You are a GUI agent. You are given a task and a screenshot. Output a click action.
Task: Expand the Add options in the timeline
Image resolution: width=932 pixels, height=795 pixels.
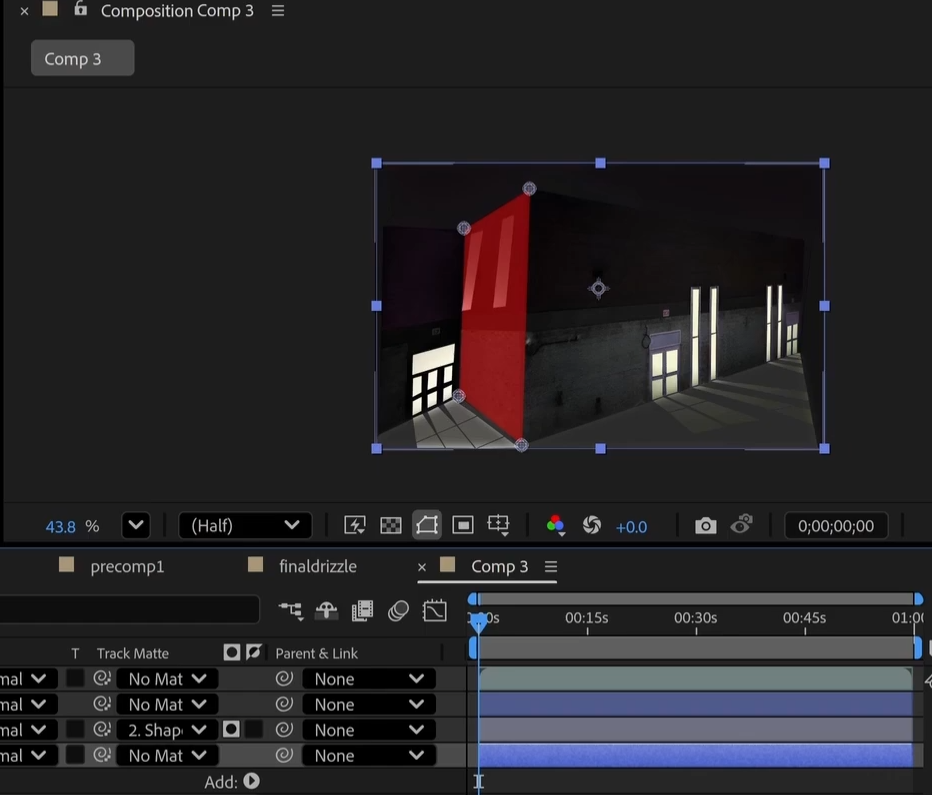[251, 781]
